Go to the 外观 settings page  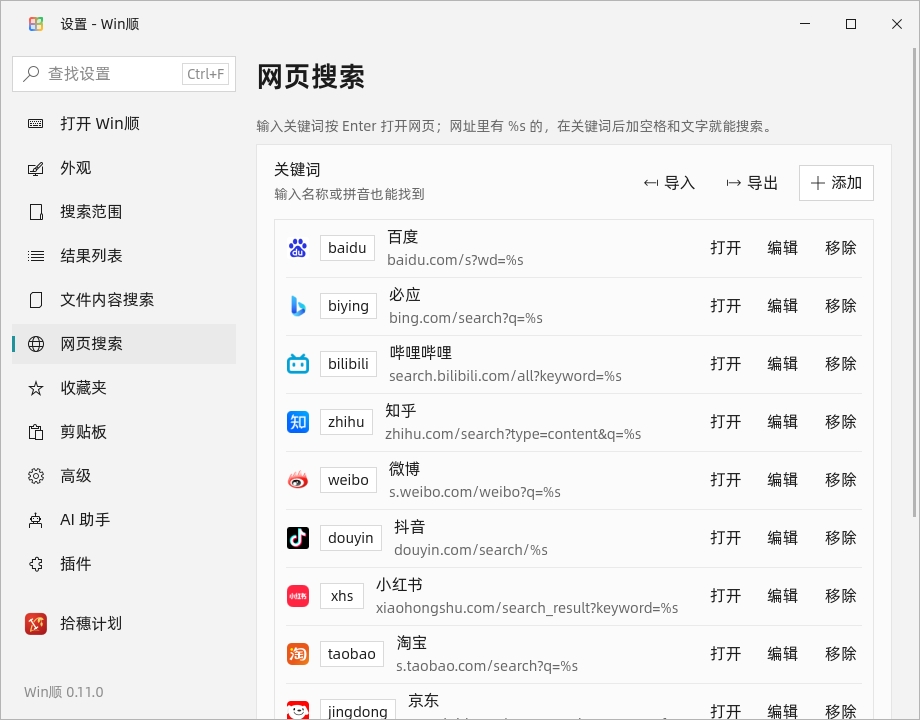coord(124,168)
